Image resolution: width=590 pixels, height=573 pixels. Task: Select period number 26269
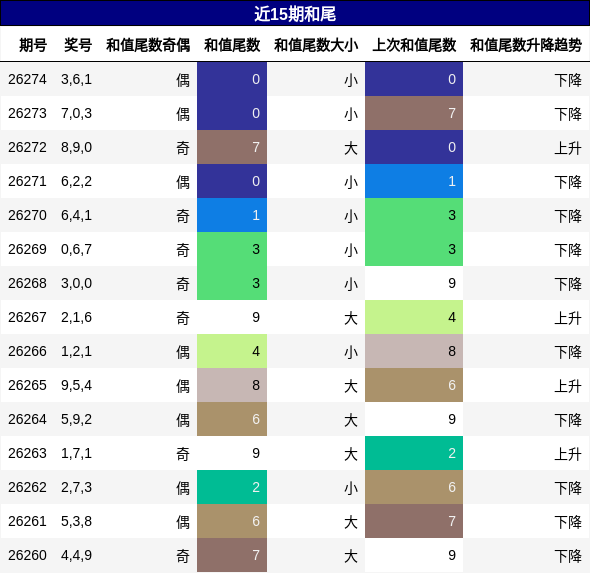(x=27, y=249)
